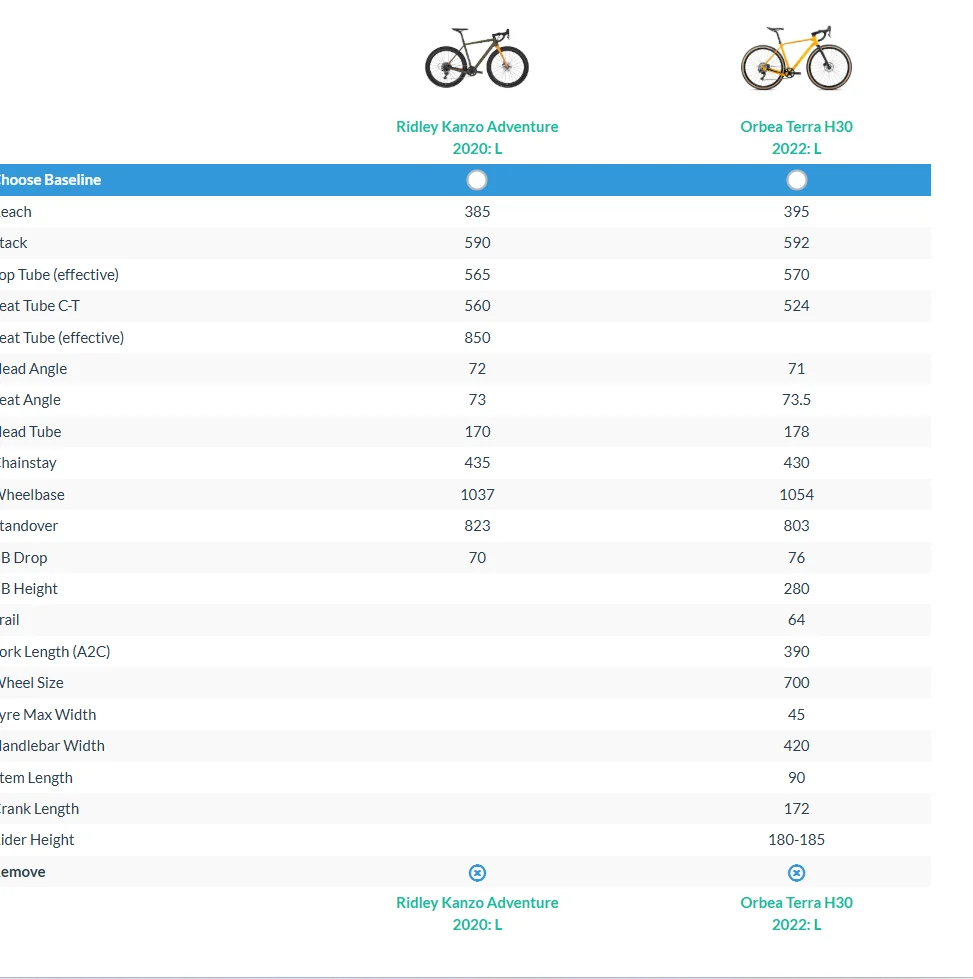Open the Orbea Terra H30 bike image
This screenshot has height=979, width=973.
tap(796, 58)
